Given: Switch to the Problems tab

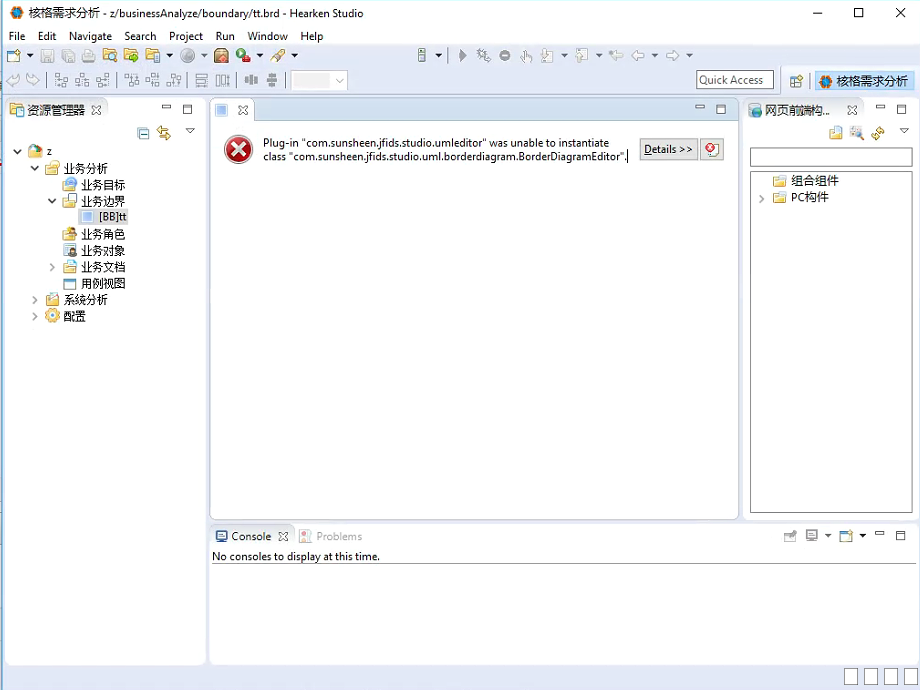Looking at the screenshot, I should tap(338, 537).
